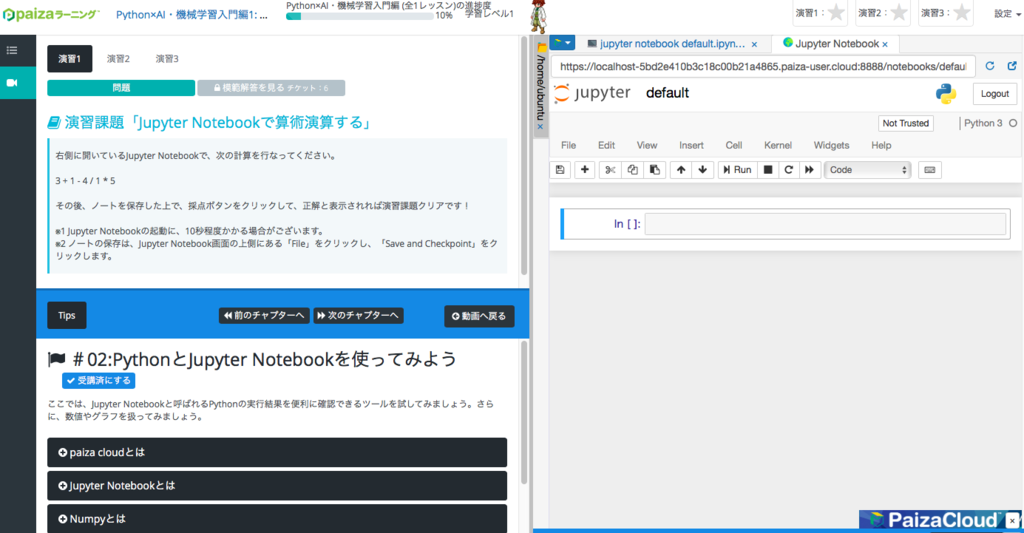Open the View menu
Viewport: 1024px width, 533px height.
pyautogui.click(x=647, y=145)
